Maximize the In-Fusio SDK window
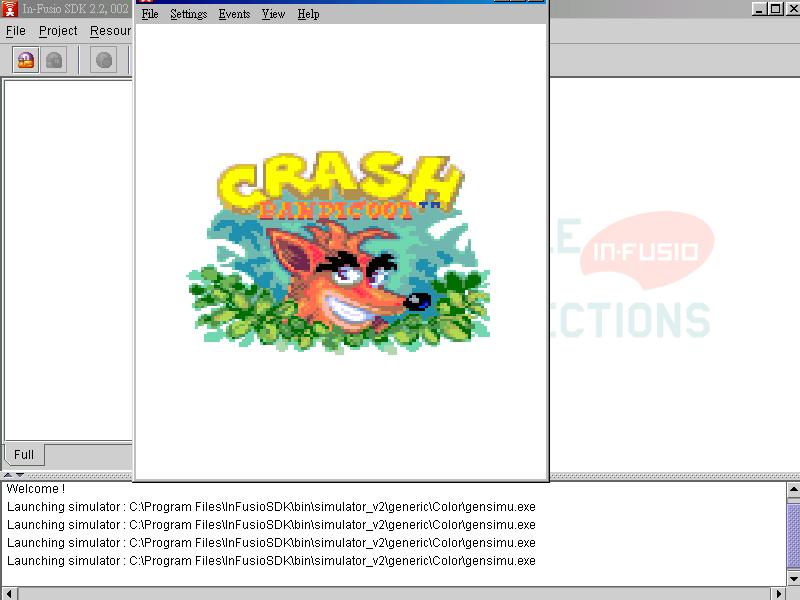 click(776, 9)
